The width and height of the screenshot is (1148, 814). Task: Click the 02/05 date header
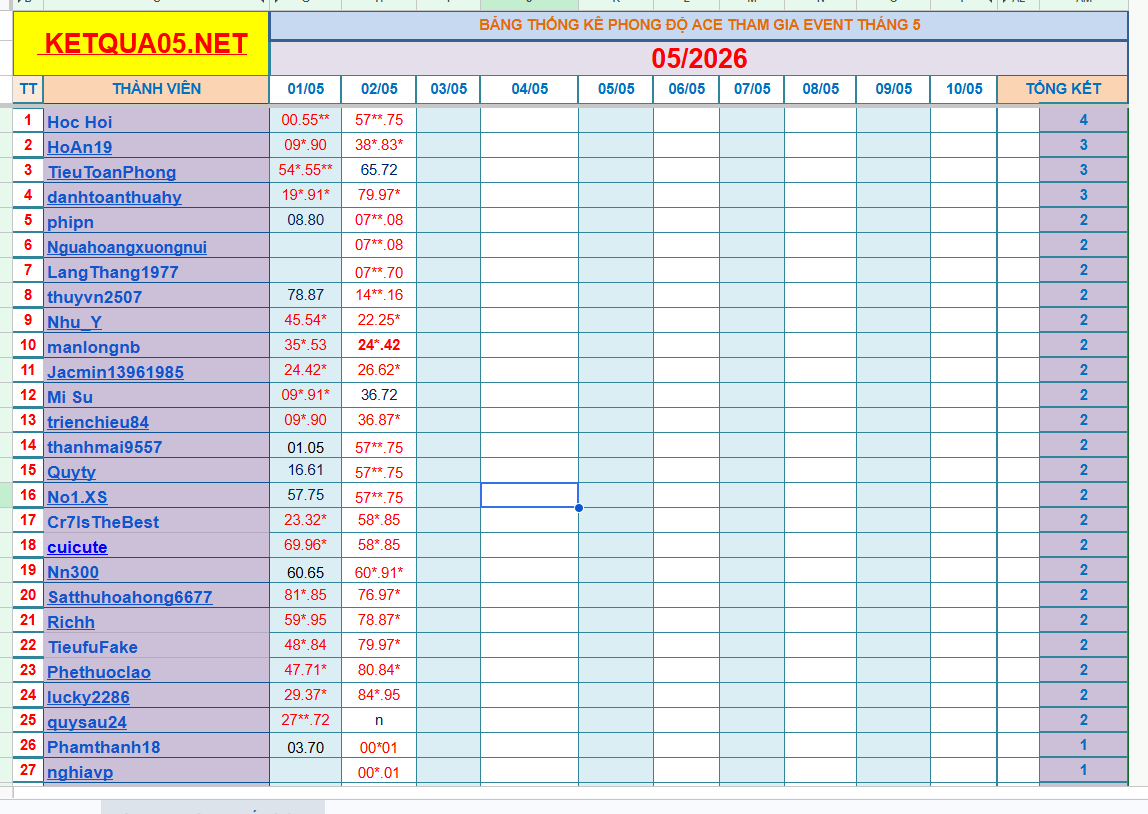[x=379, y=89]
